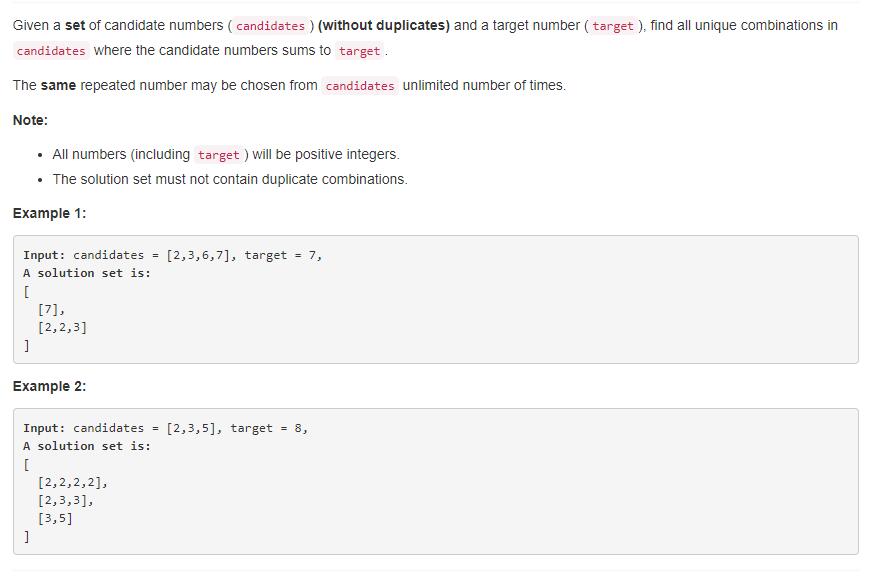Click bold '(without duplicates)' text

[x=384, y=26]
